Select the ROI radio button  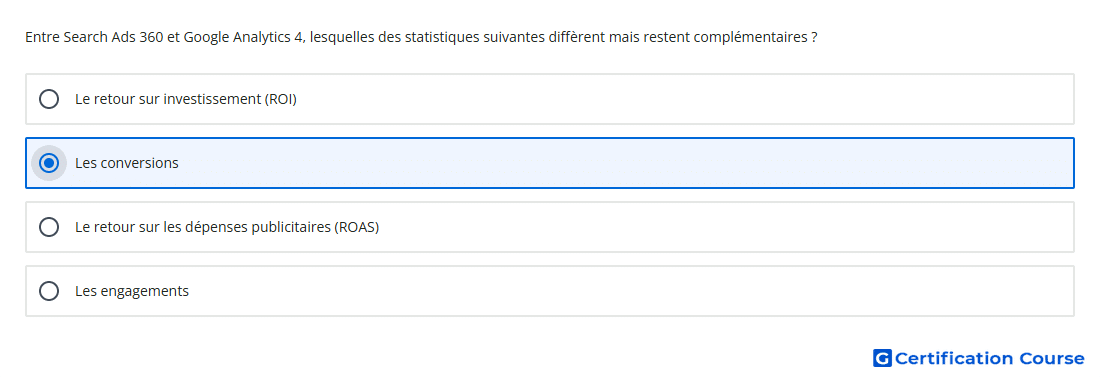click(49, 99)
